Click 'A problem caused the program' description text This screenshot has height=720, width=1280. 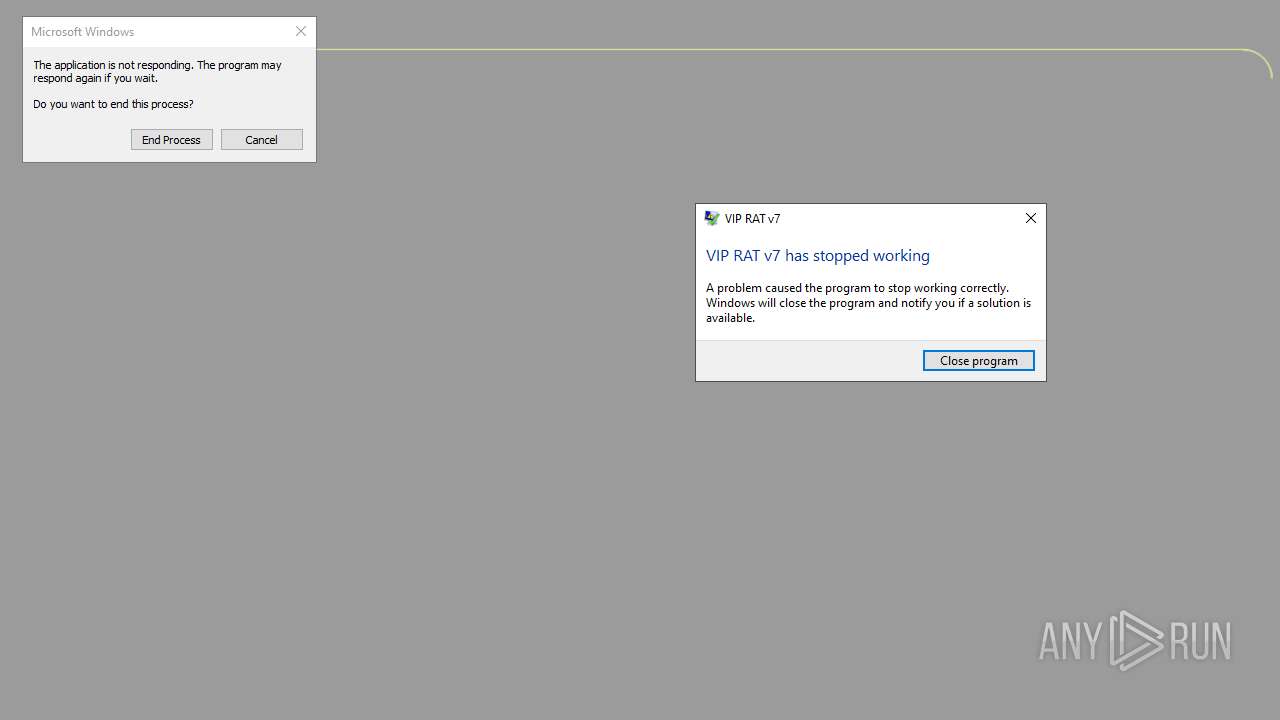click(868, 302)
